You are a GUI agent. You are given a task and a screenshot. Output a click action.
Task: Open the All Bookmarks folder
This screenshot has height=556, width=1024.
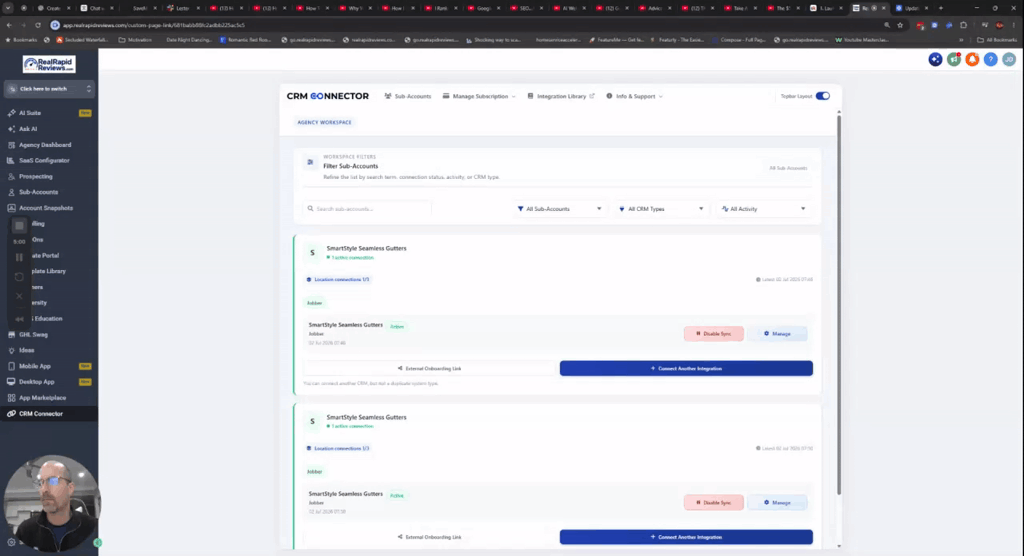997,40
